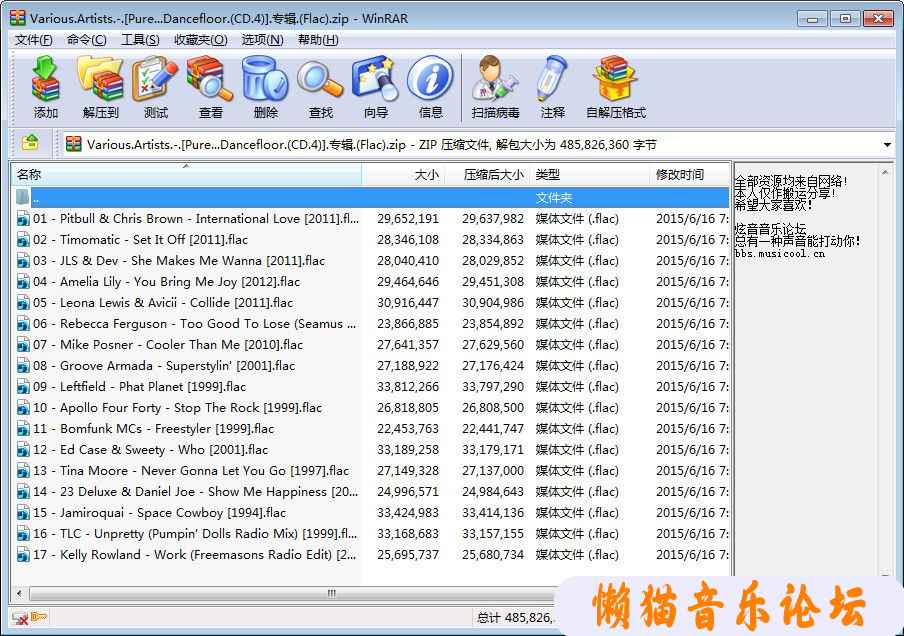The width and height of the screenshot is (904, 636).
Task: Click file icon of 05 - Leona Lewis track
Action: pyautogui.click(x=23, y=303)
